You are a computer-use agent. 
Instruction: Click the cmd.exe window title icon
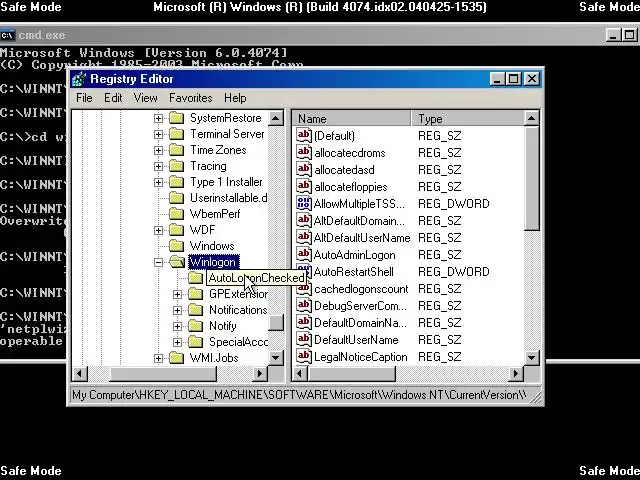7,35
